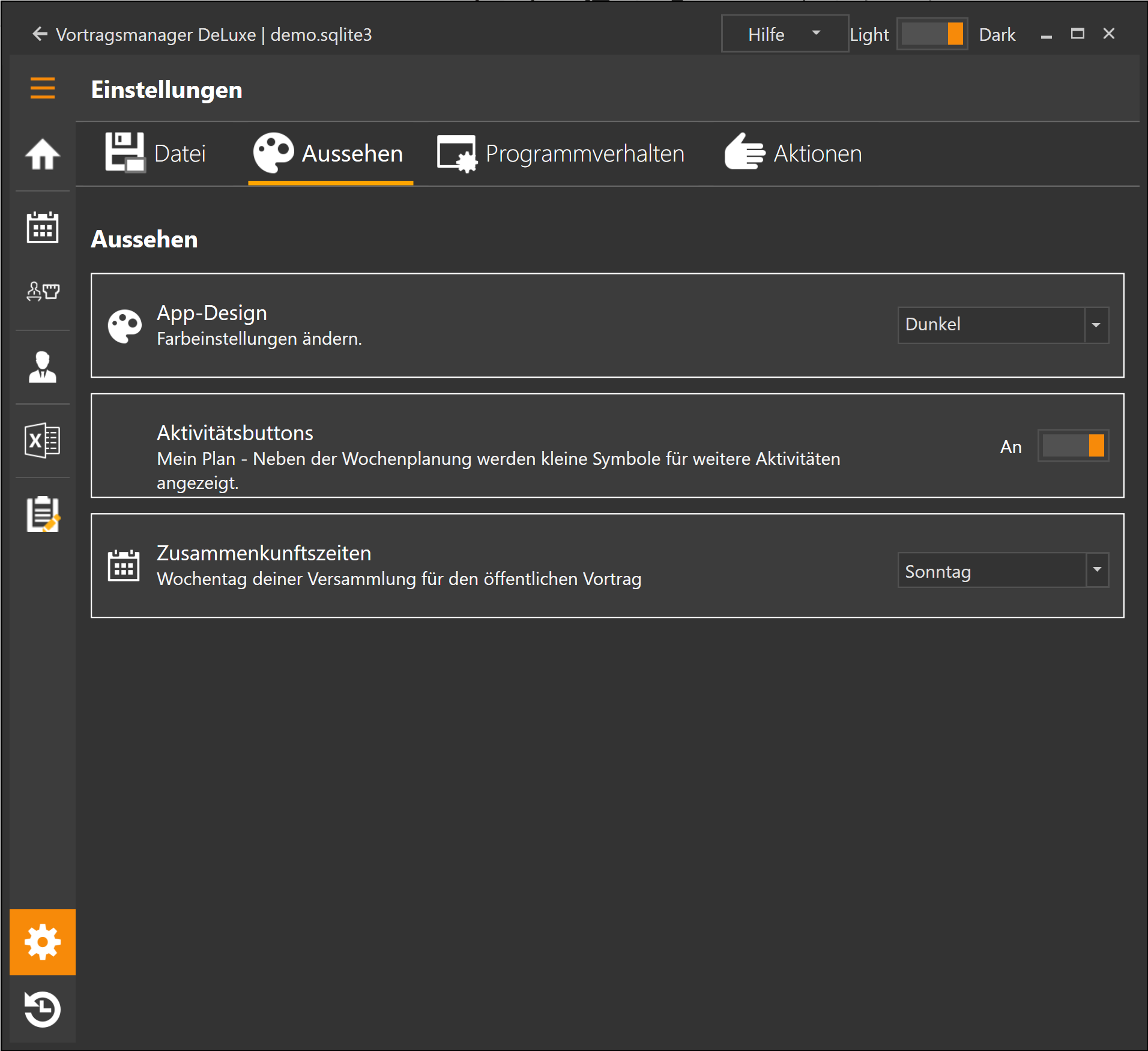Open the clipboard notes sidebar icon
The image size is (1148, 1051).
pos(42,514)
